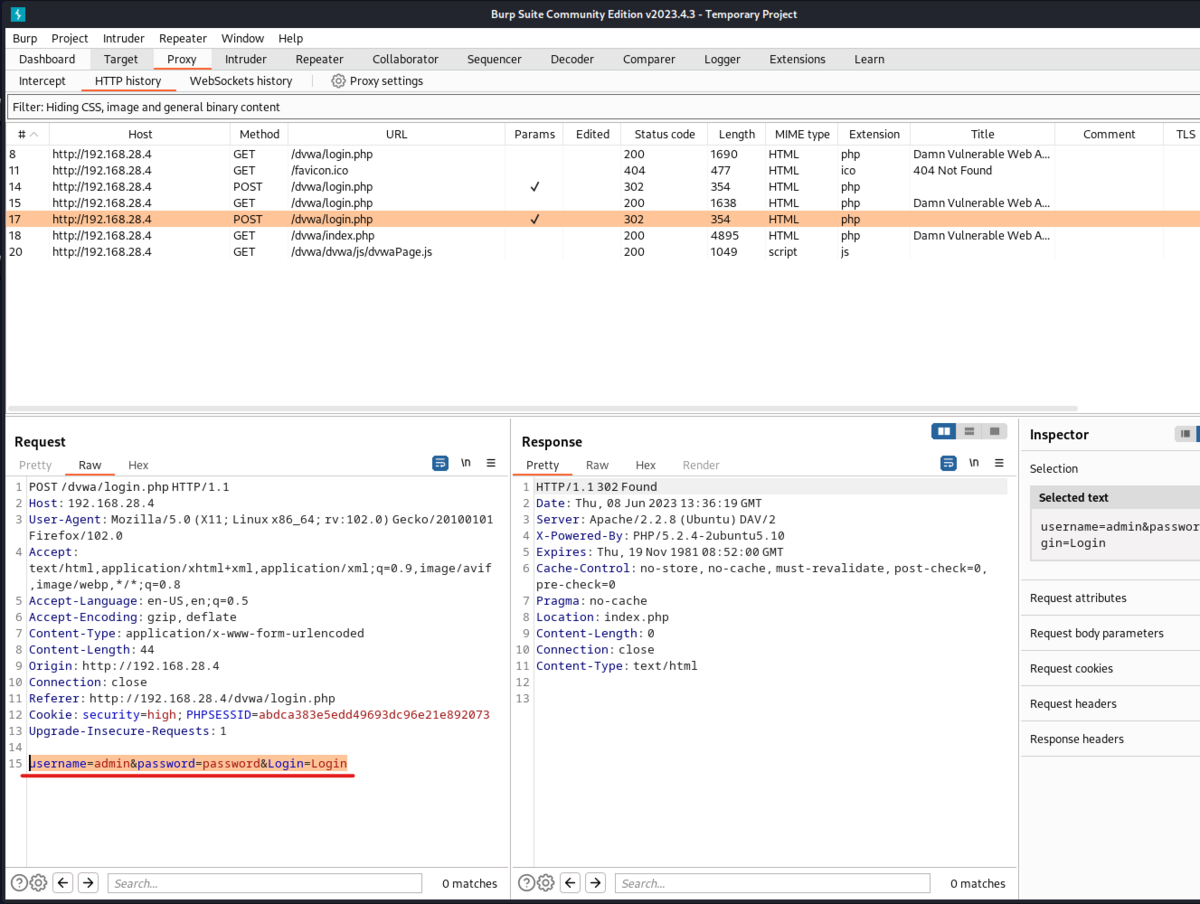
Task: Open the Request panel hamburger menu
Action: (x=491, y=463)
